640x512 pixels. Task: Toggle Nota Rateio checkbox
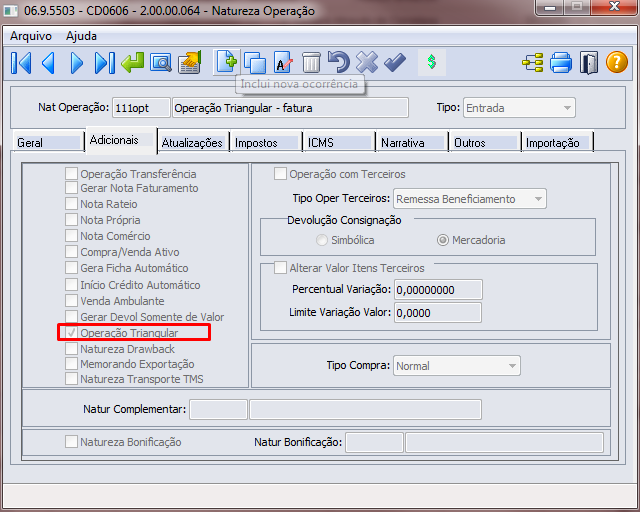pyautogui.click(x=71, y=203)
